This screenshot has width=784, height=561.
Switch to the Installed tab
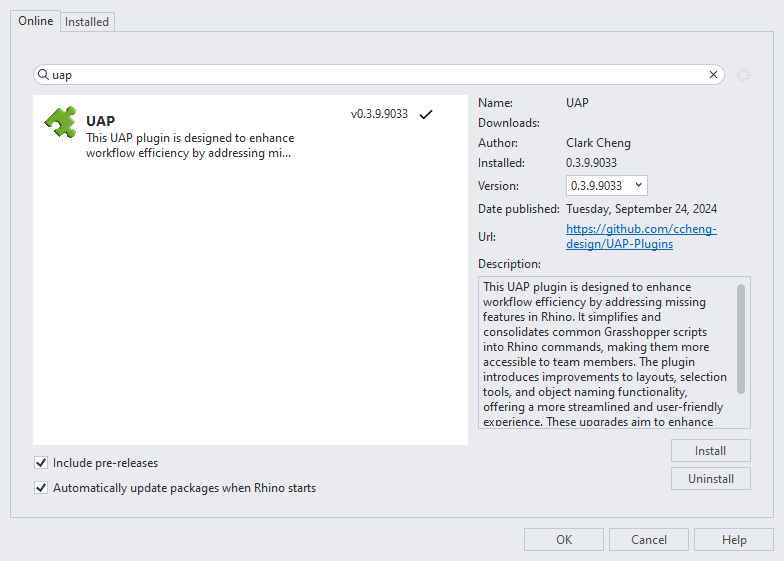(87, 22)
